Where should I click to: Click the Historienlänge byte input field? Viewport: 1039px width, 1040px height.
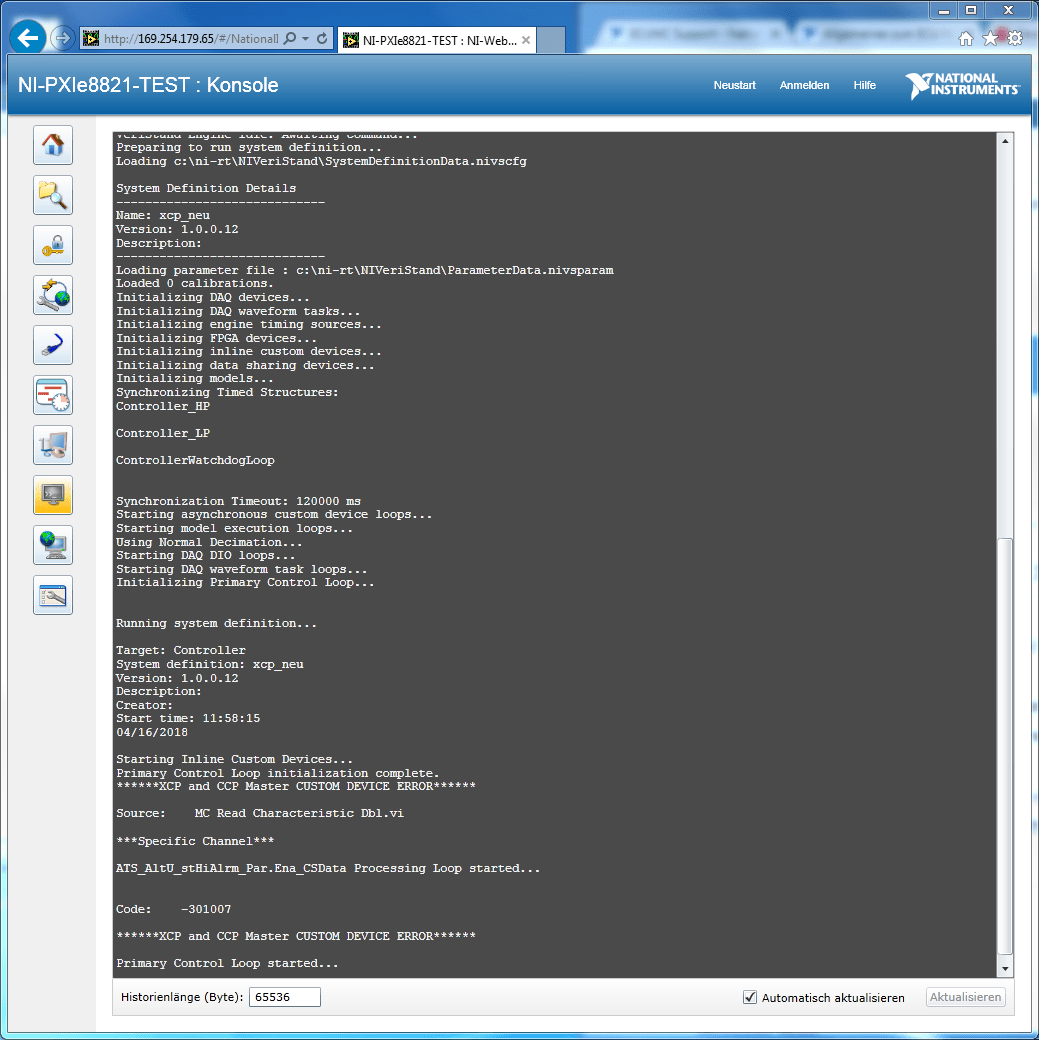[x=284, y=997]
